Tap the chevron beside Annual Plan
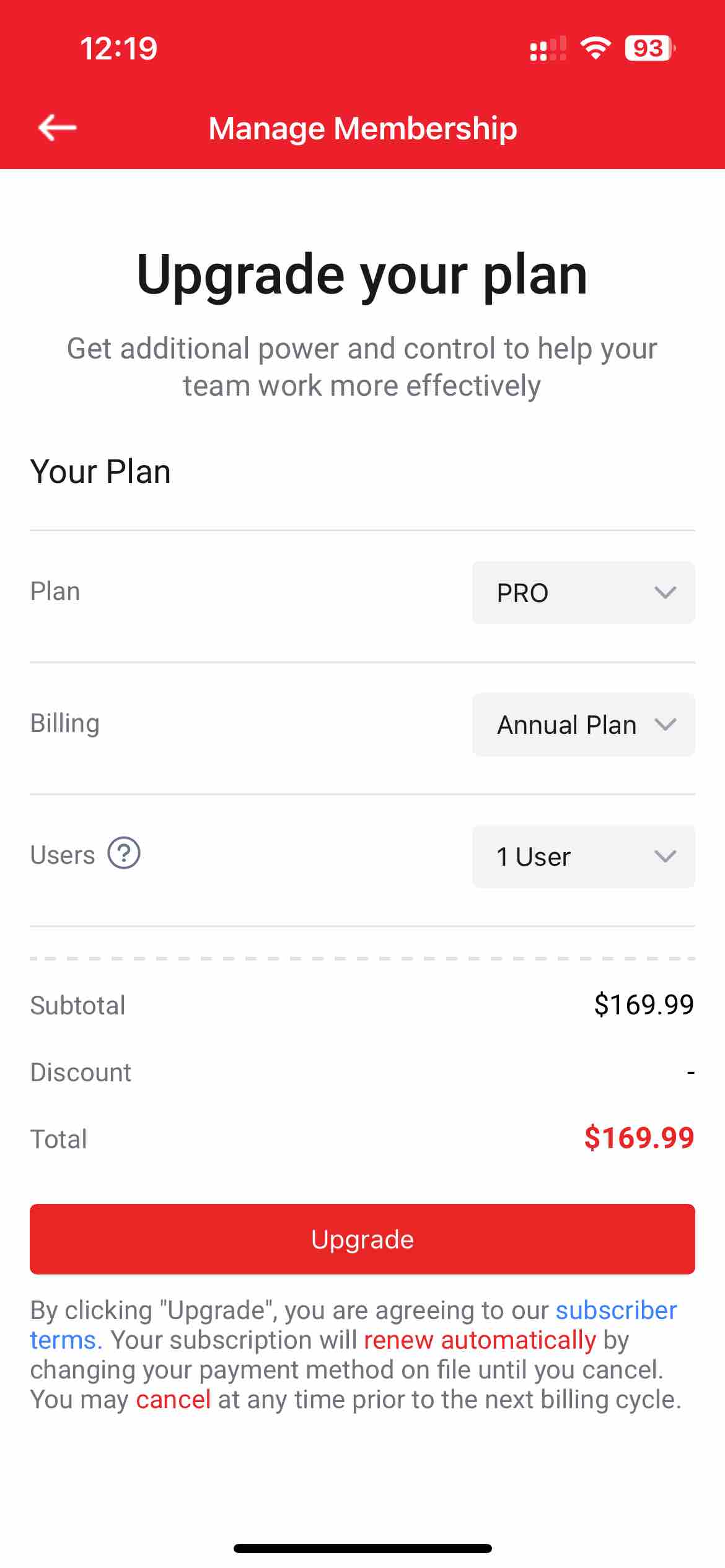Viewport: 725px width, 1568px height. coord(665,725)
